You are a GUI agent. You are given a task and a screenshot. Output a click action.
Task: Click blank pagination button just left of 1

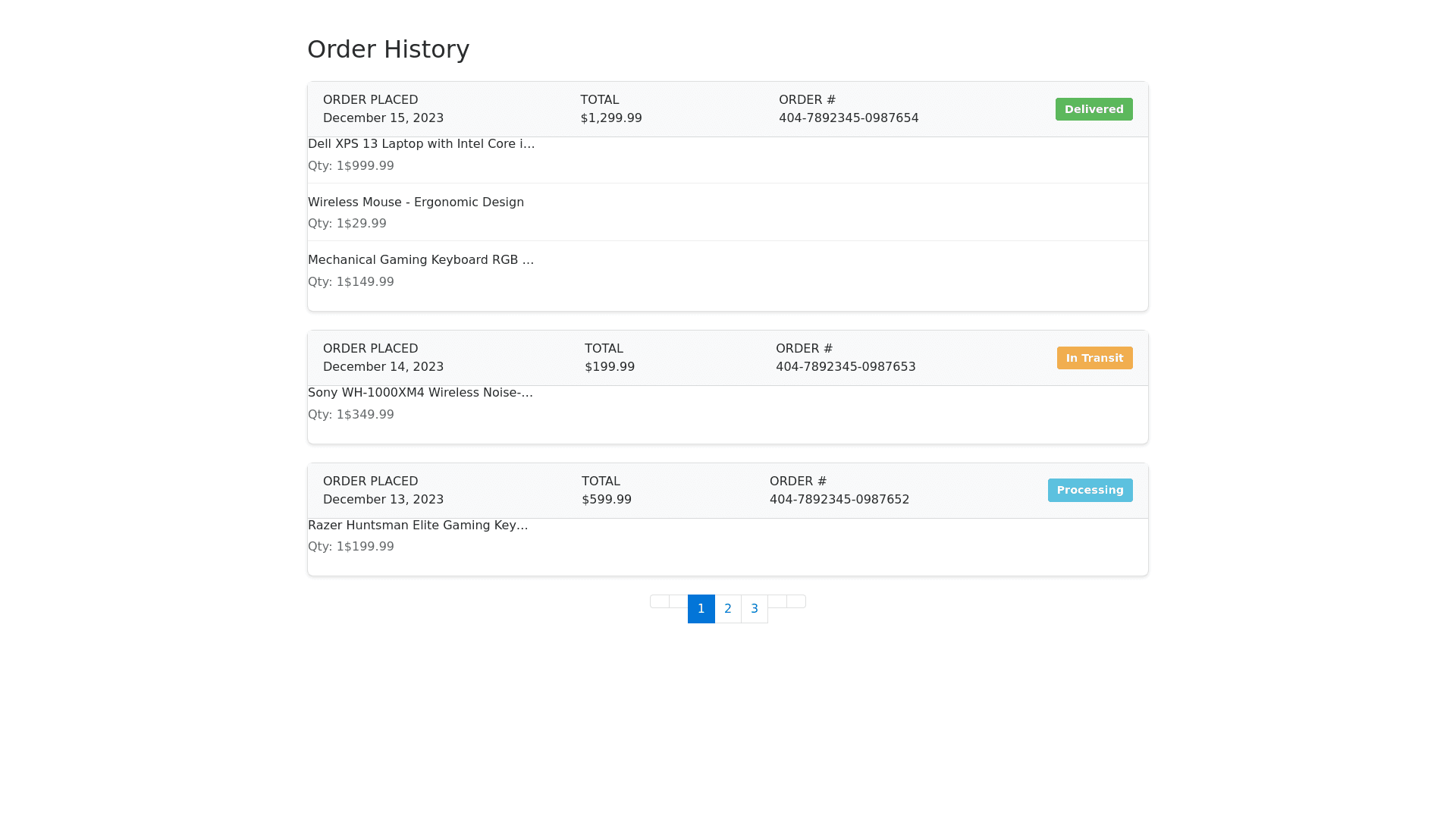coord(679,601)
